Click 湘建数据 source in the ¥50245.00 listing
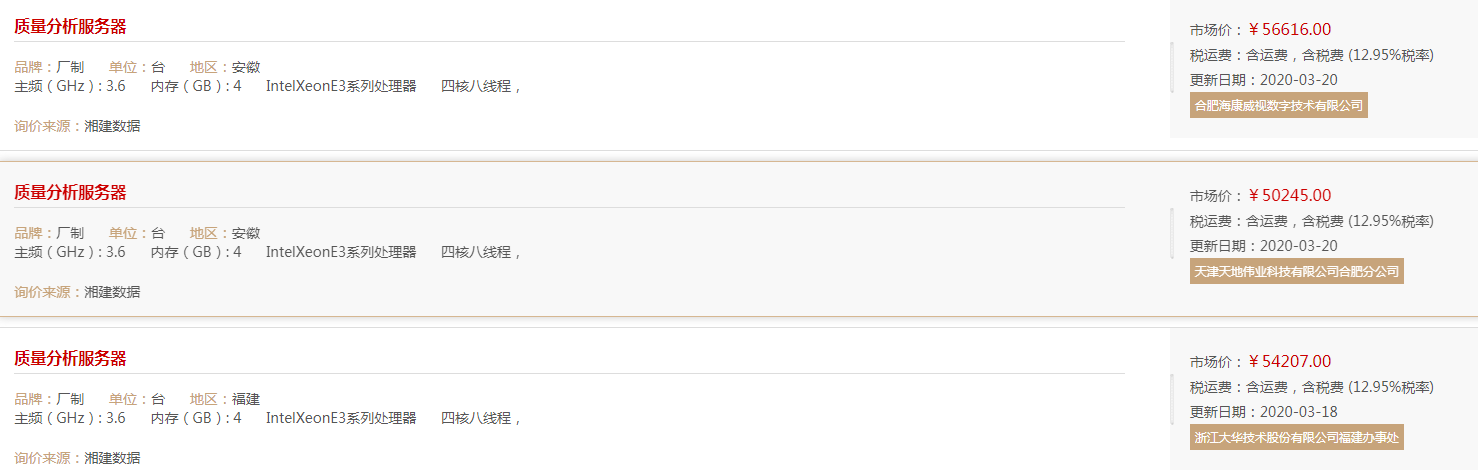Viewport: 1478px width, 470px height. coord(112,292)
